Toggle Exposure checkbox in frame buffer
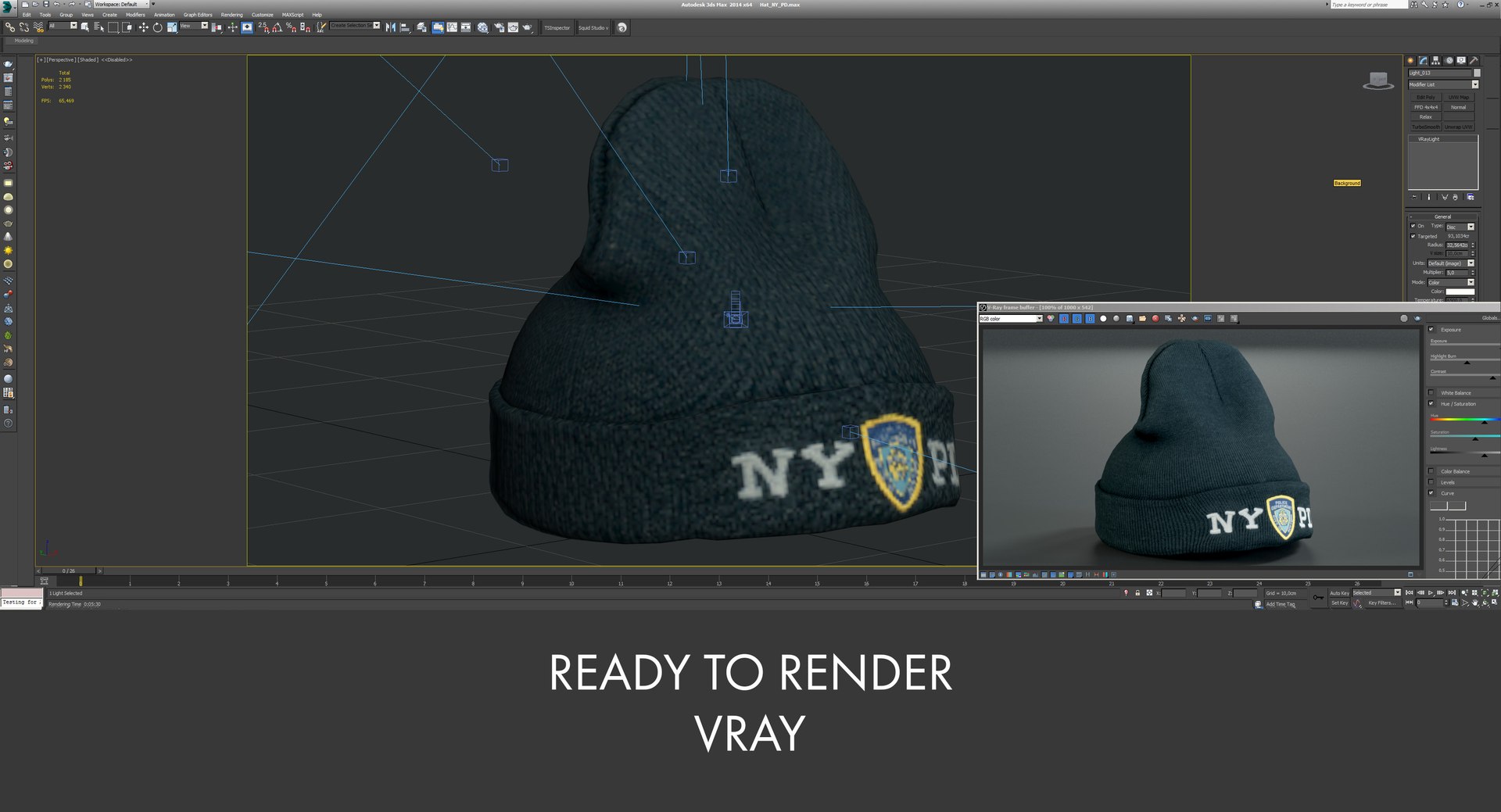This screenshot has width=1501, height=812. [1431, 329]
